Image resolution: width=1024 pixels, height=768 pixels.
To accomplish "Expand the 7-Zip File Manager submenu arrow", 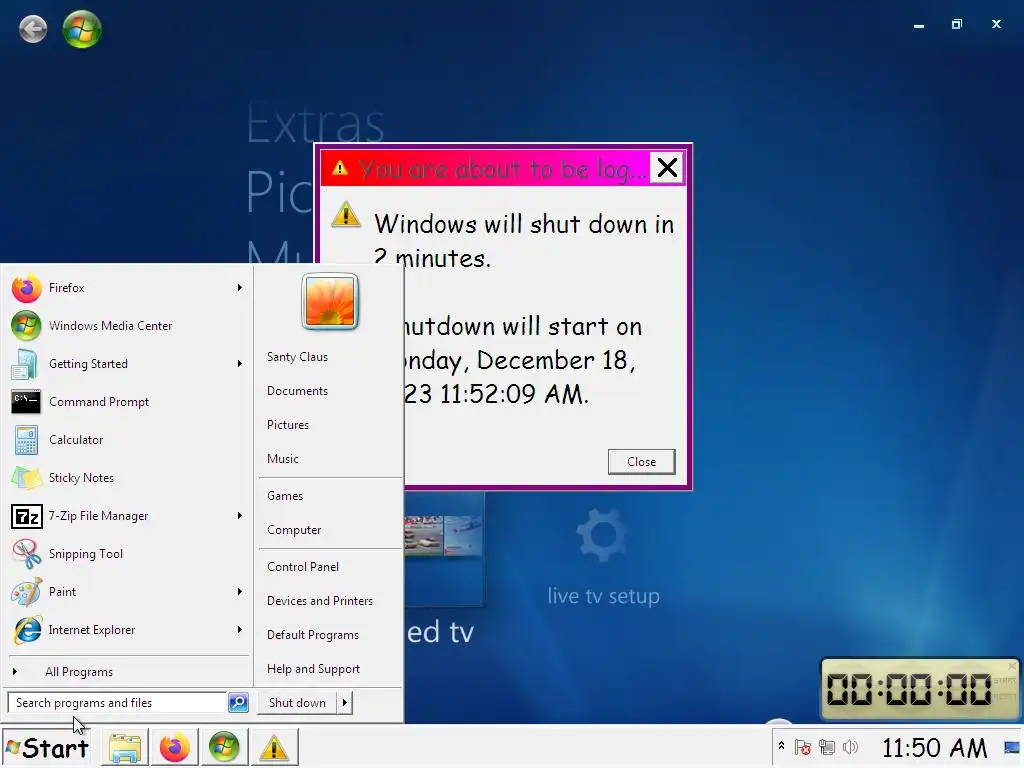I will 240,516.
